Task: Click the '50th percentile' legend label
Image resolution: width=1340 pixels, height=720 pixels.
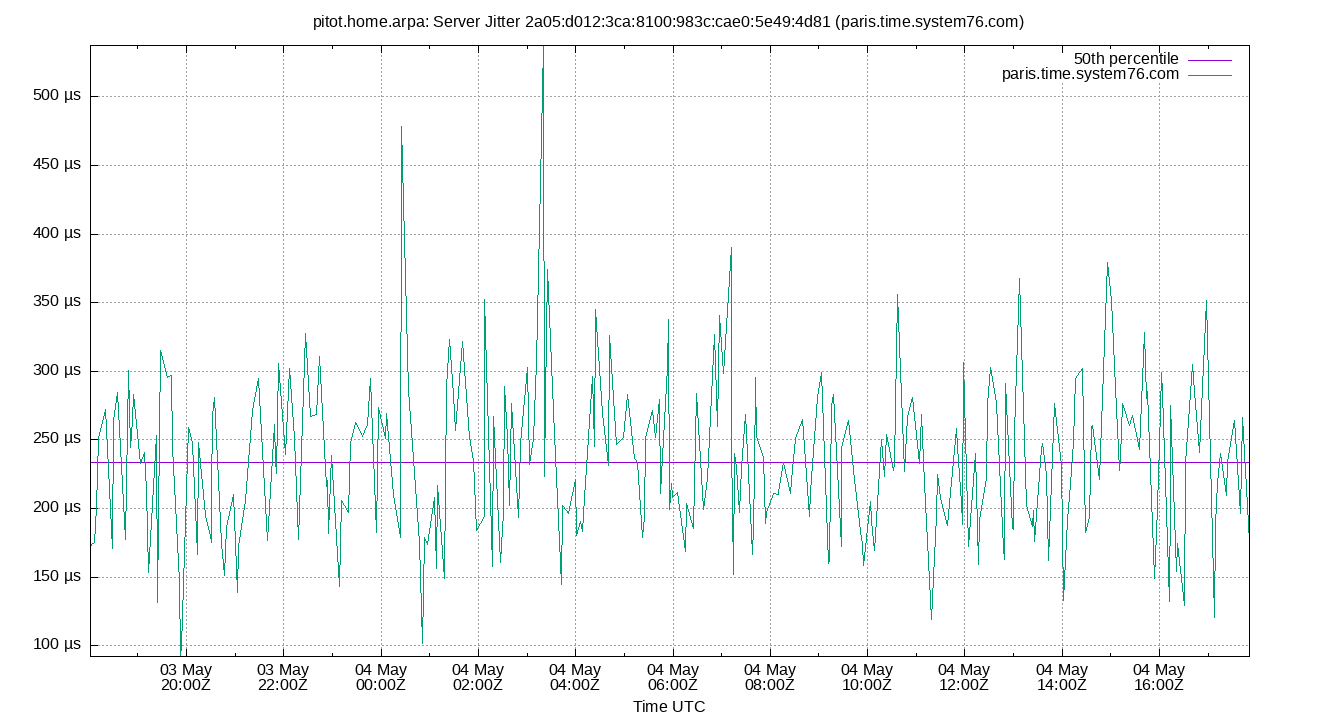Action: (x=1126, y=59)
